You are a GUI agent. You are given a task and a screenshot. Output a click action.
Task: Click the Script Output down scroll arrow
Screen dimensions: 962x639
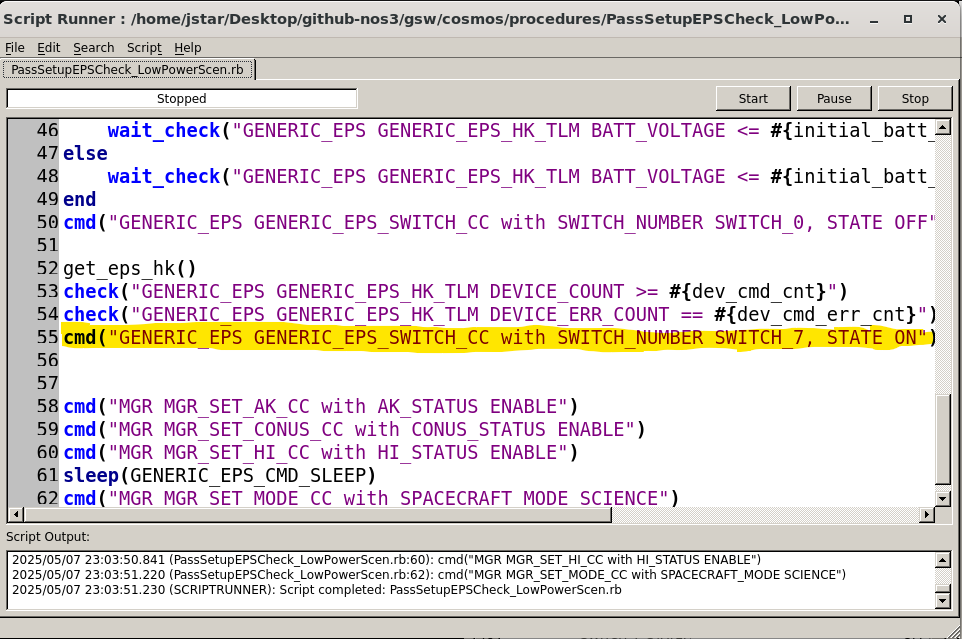943,601
